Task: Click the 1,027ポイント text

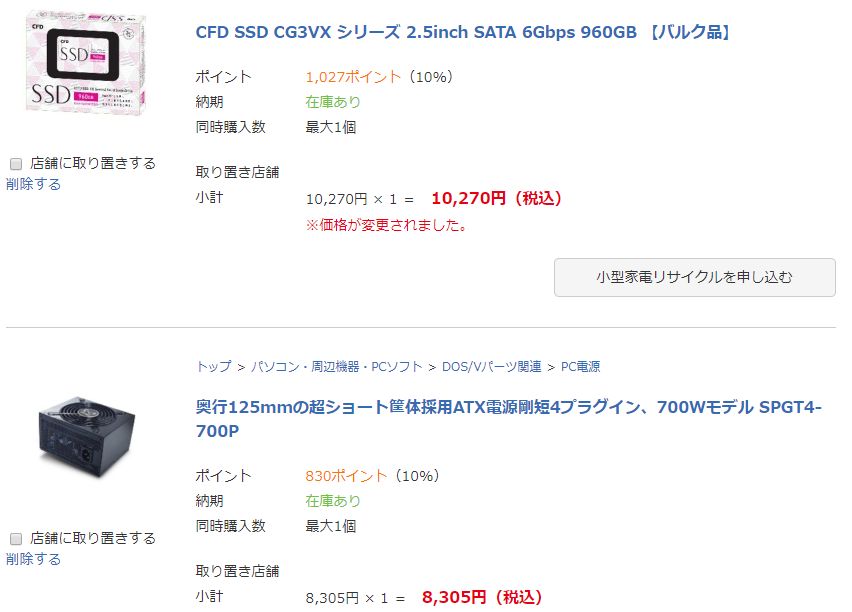Action: tap(353, 77)
